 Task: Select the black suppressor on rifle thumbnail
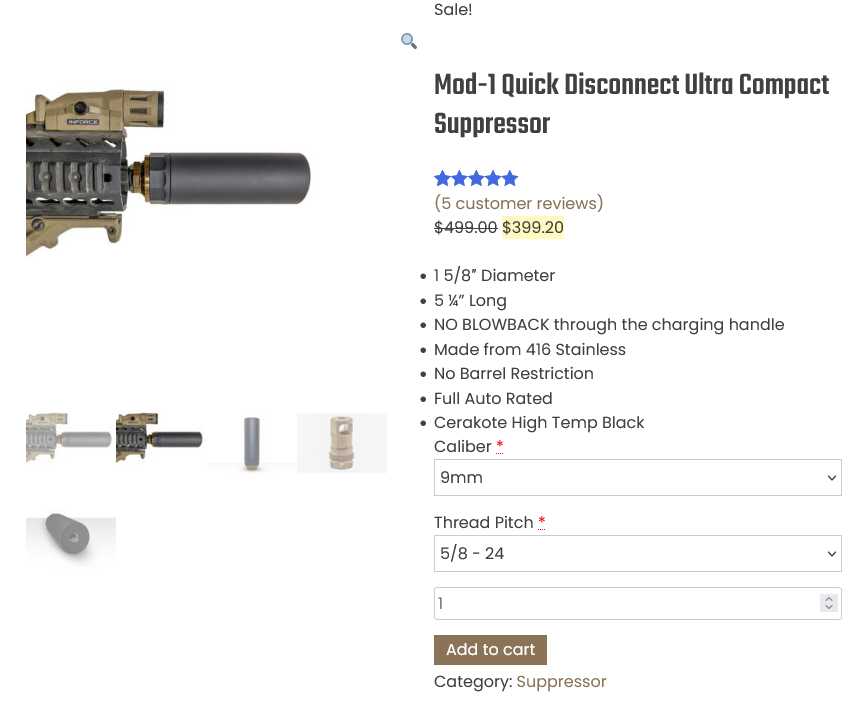[160, 439]
